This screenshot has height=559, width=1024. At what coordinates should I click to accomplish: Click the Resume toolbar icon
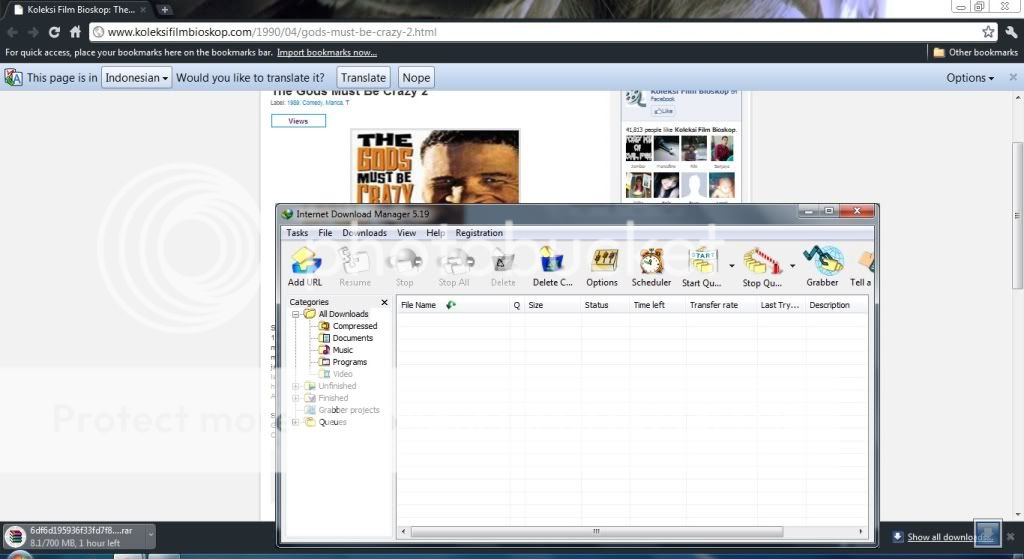click(x=355, y=267)
